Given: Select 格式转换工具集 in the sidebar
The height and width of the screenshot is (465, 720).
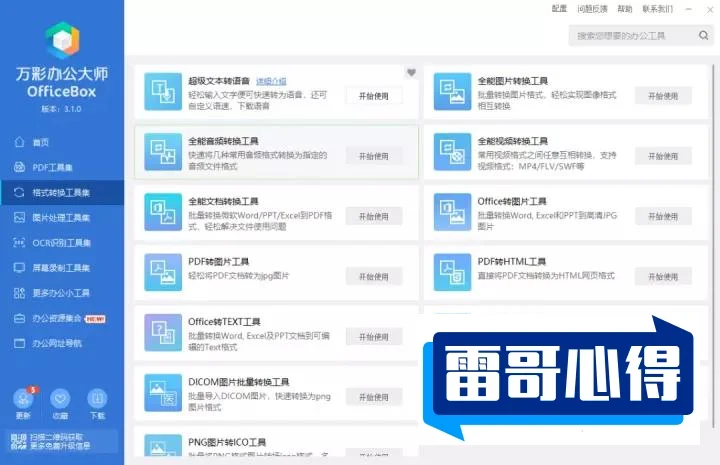Looking at the screenshot, I should (62, 192).
